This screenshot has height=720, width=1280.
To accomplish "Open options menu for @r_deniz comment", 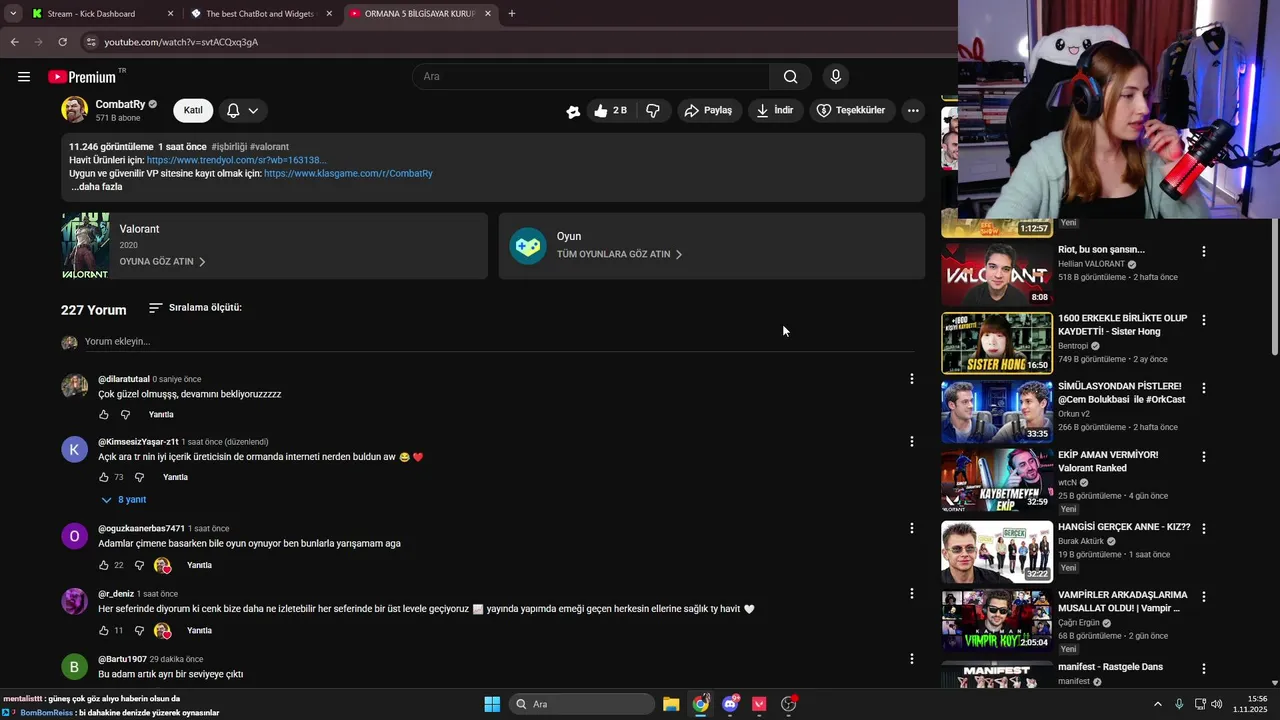I will (911, 594).
